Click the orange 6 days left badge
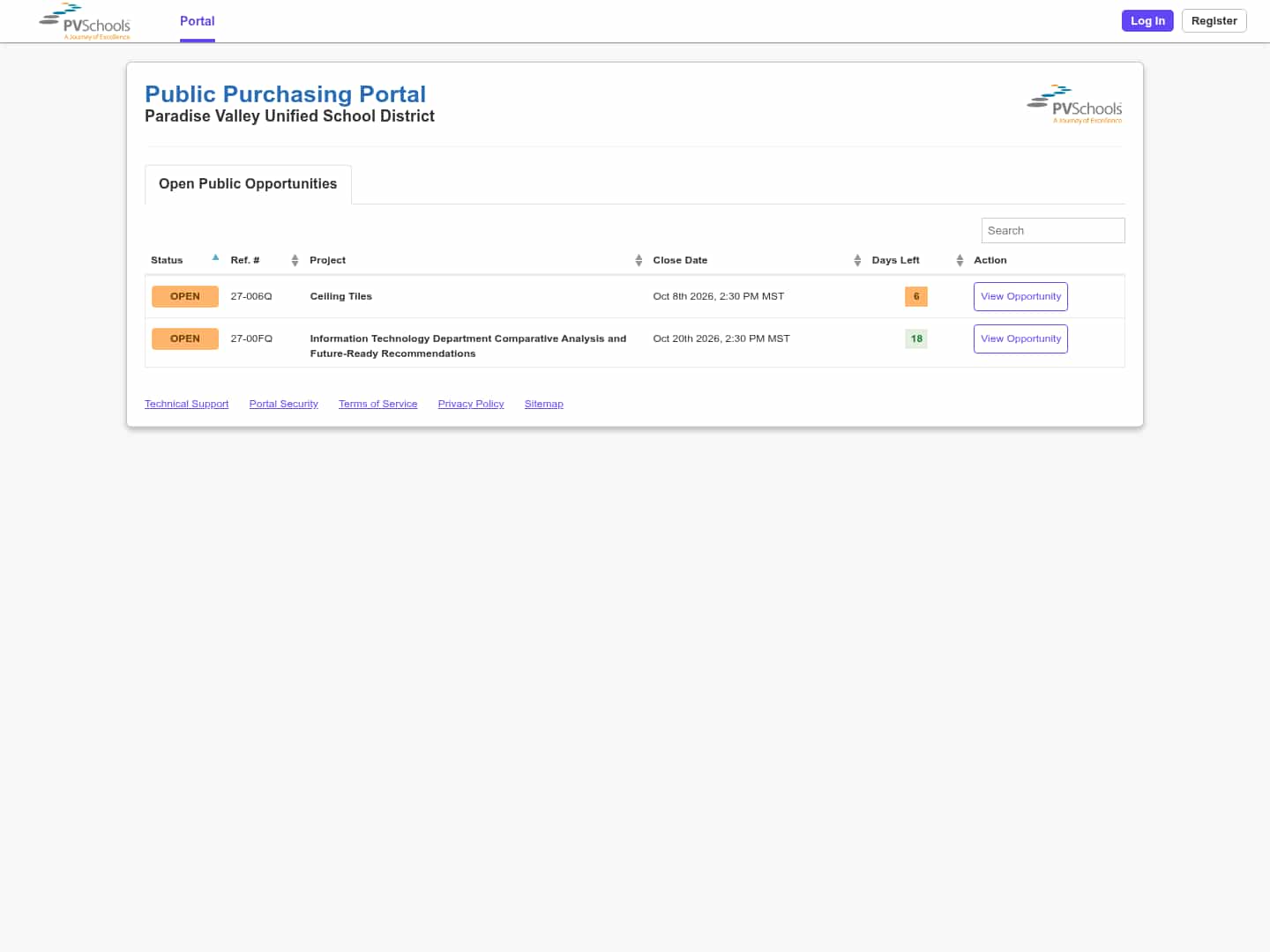The width and height of the screenshot is (1270, 952). [x=916, y=296]
